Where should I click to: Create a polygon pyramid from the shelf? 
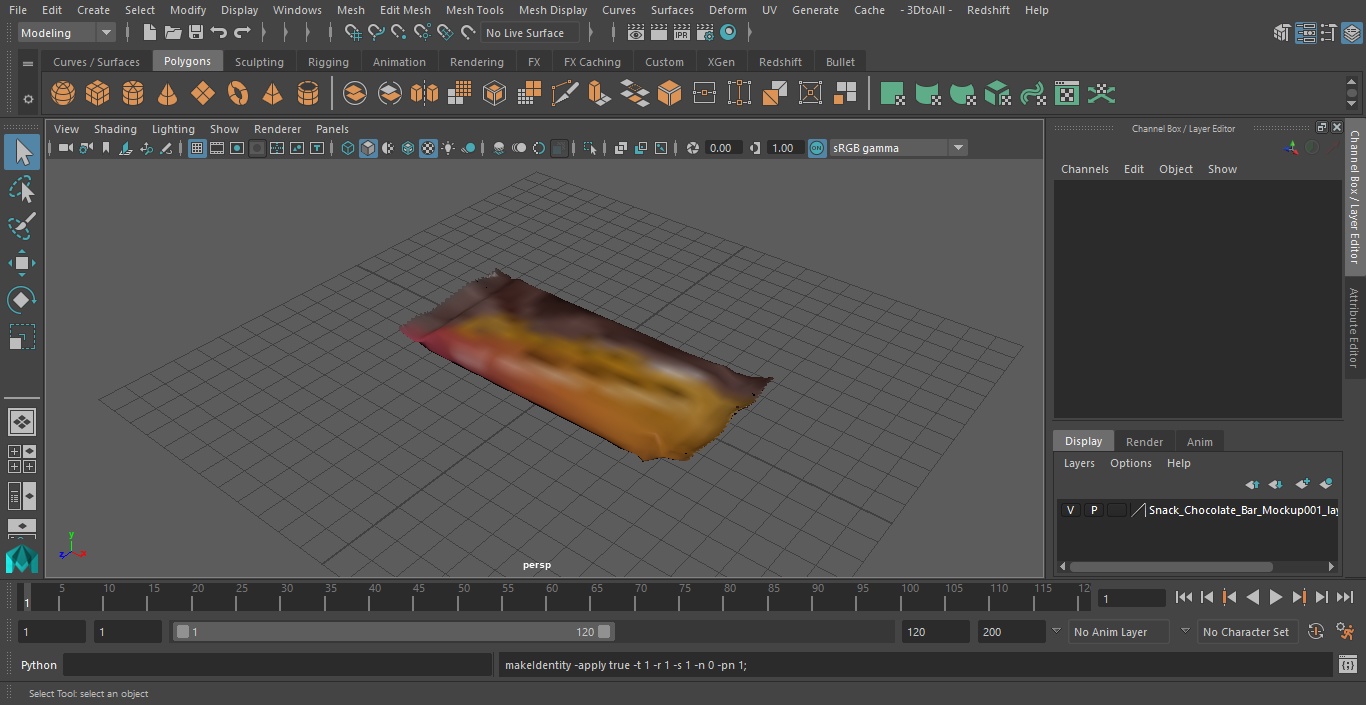pyautogui.click(x=272, y=94)
